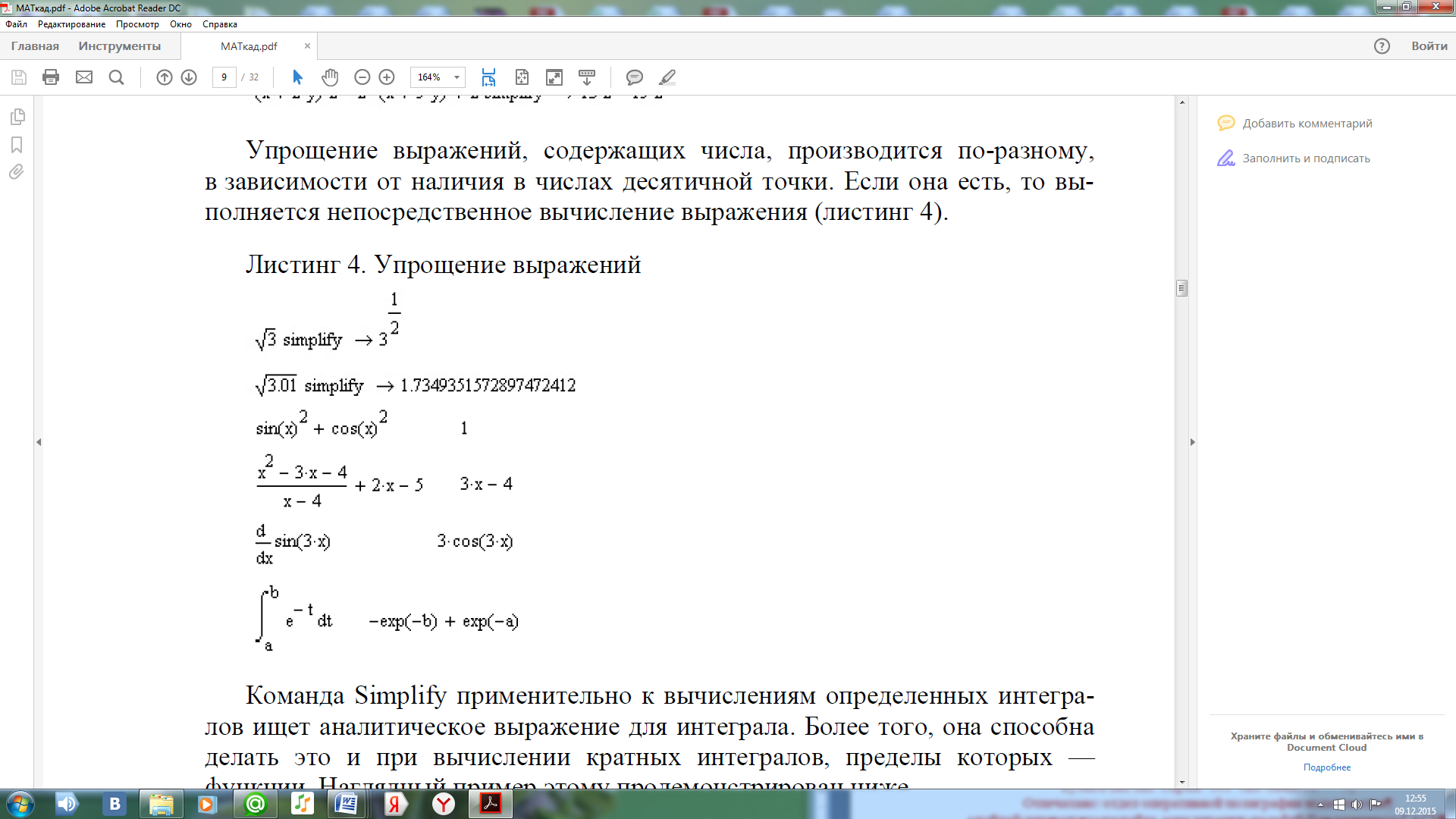Click the Save file icon

[19, 77]
